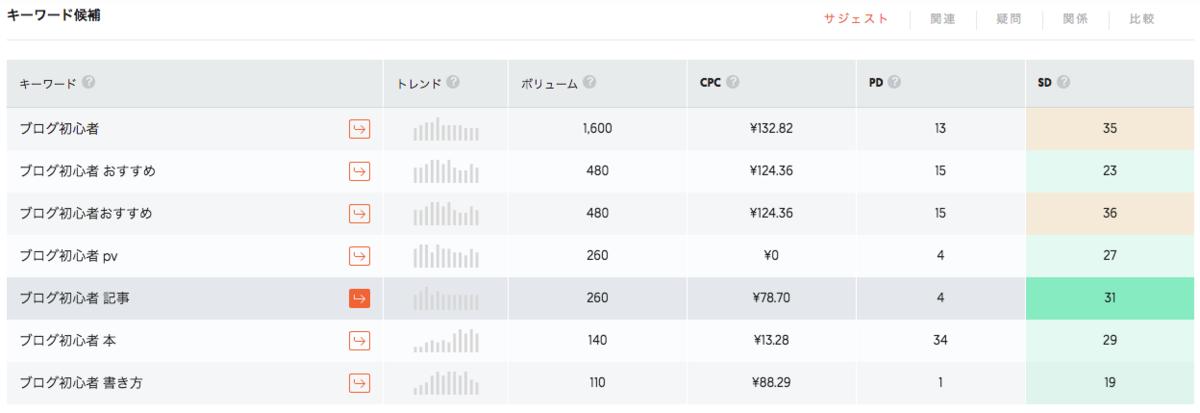
Task: Click PD value 34
Action: tap(940, 341)
